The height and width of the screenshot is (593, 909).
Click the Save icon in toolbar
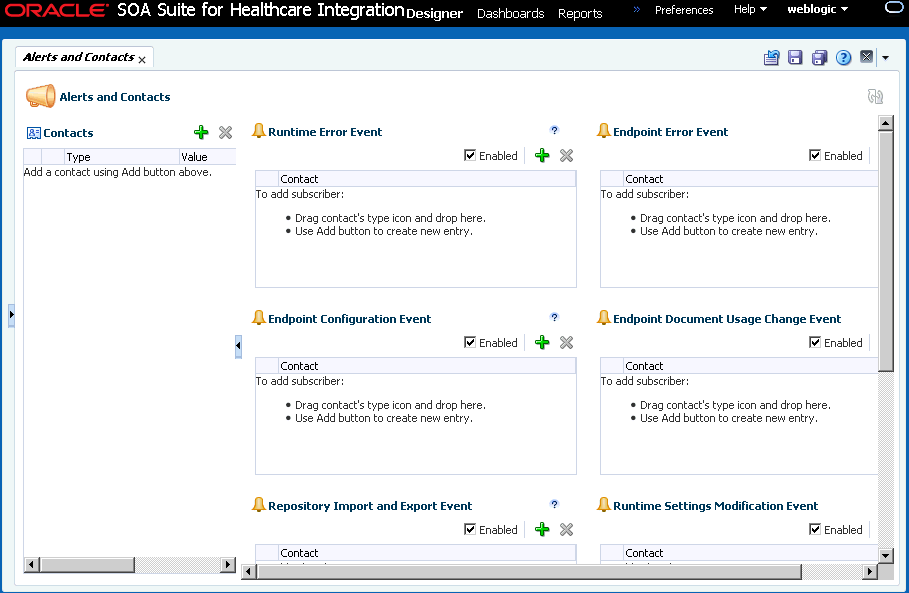tap(795, 58)
